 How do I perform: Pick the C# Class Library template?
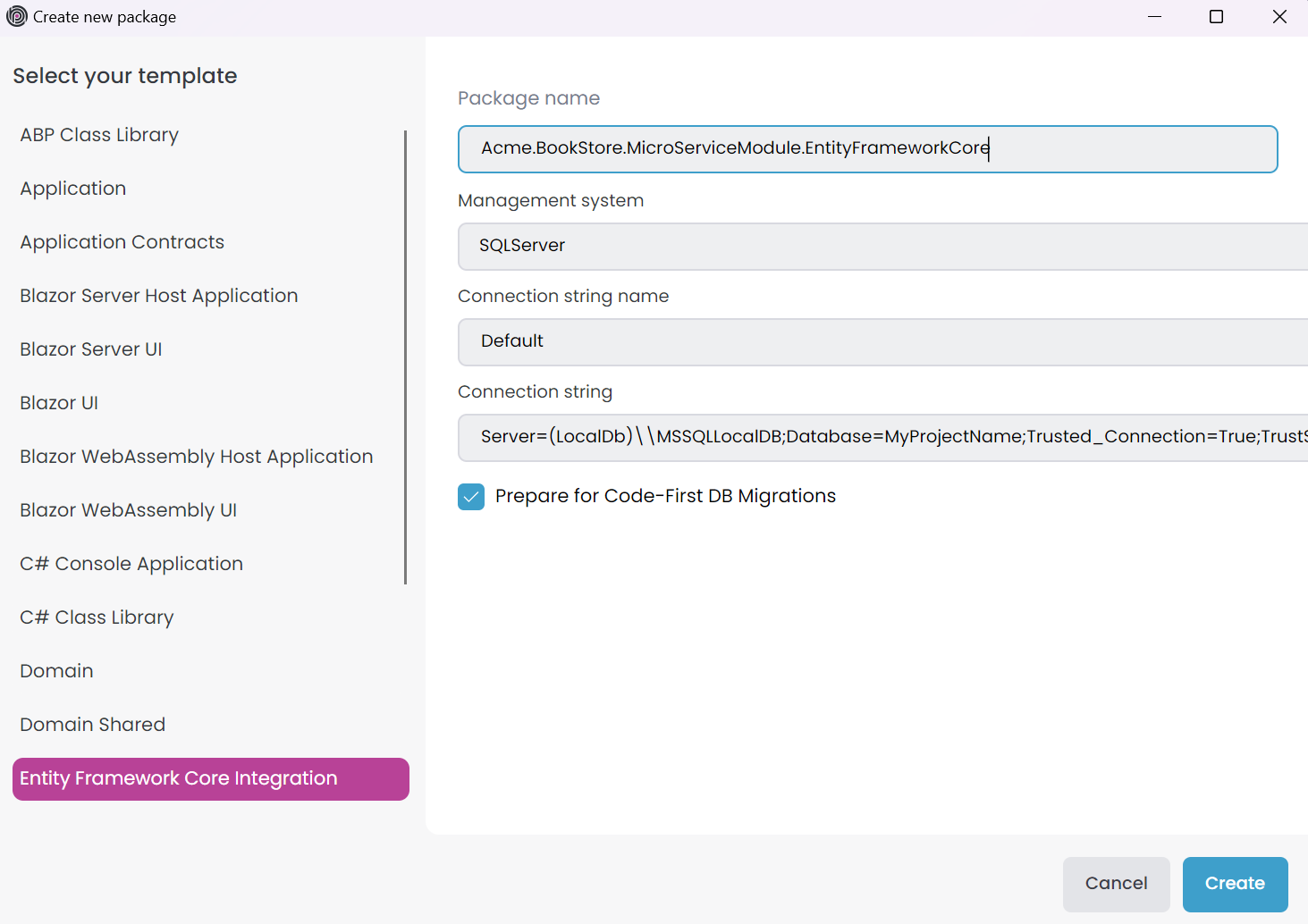click(96, 617)
